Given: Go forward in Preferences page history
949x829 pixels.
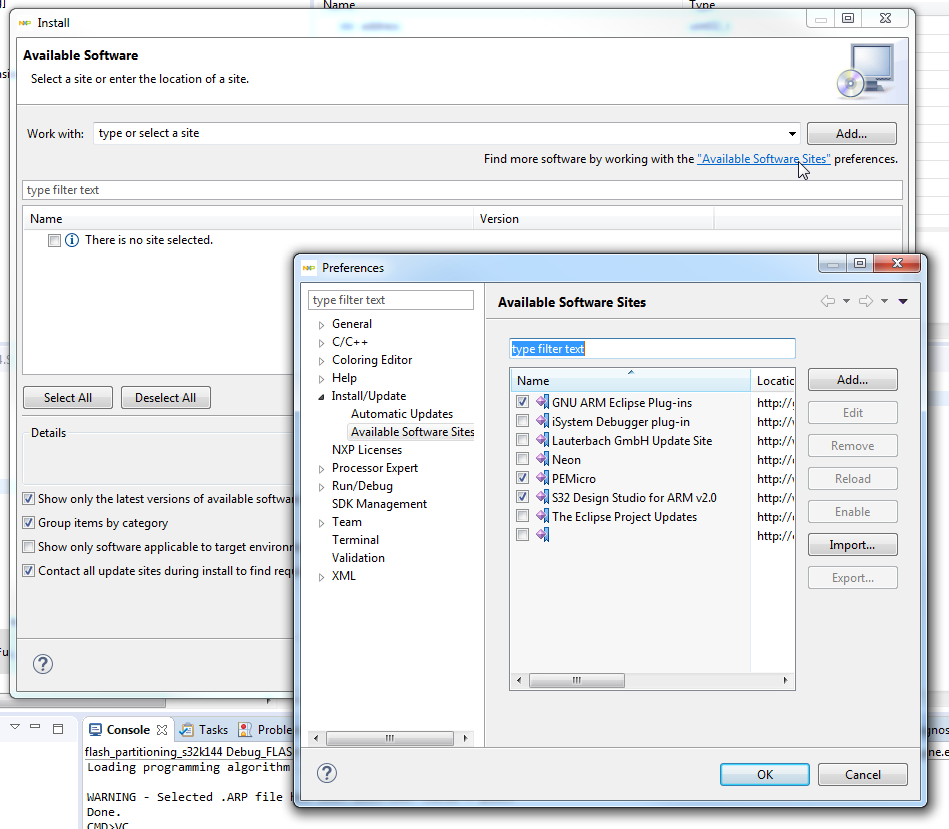Looking at the screenshot, I should (866, 301).
